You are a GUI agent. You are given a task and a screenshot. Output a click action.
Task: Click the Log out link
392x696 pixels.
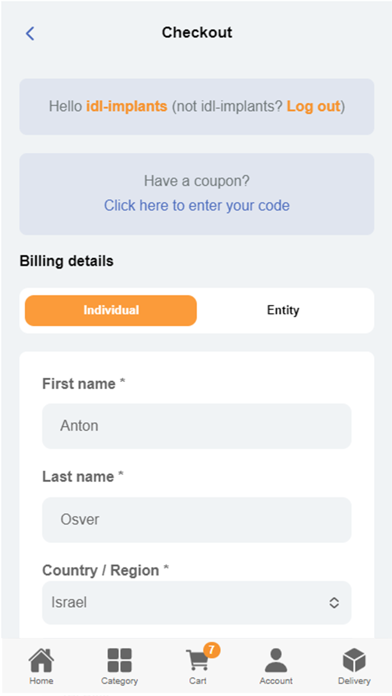point(313,107)
